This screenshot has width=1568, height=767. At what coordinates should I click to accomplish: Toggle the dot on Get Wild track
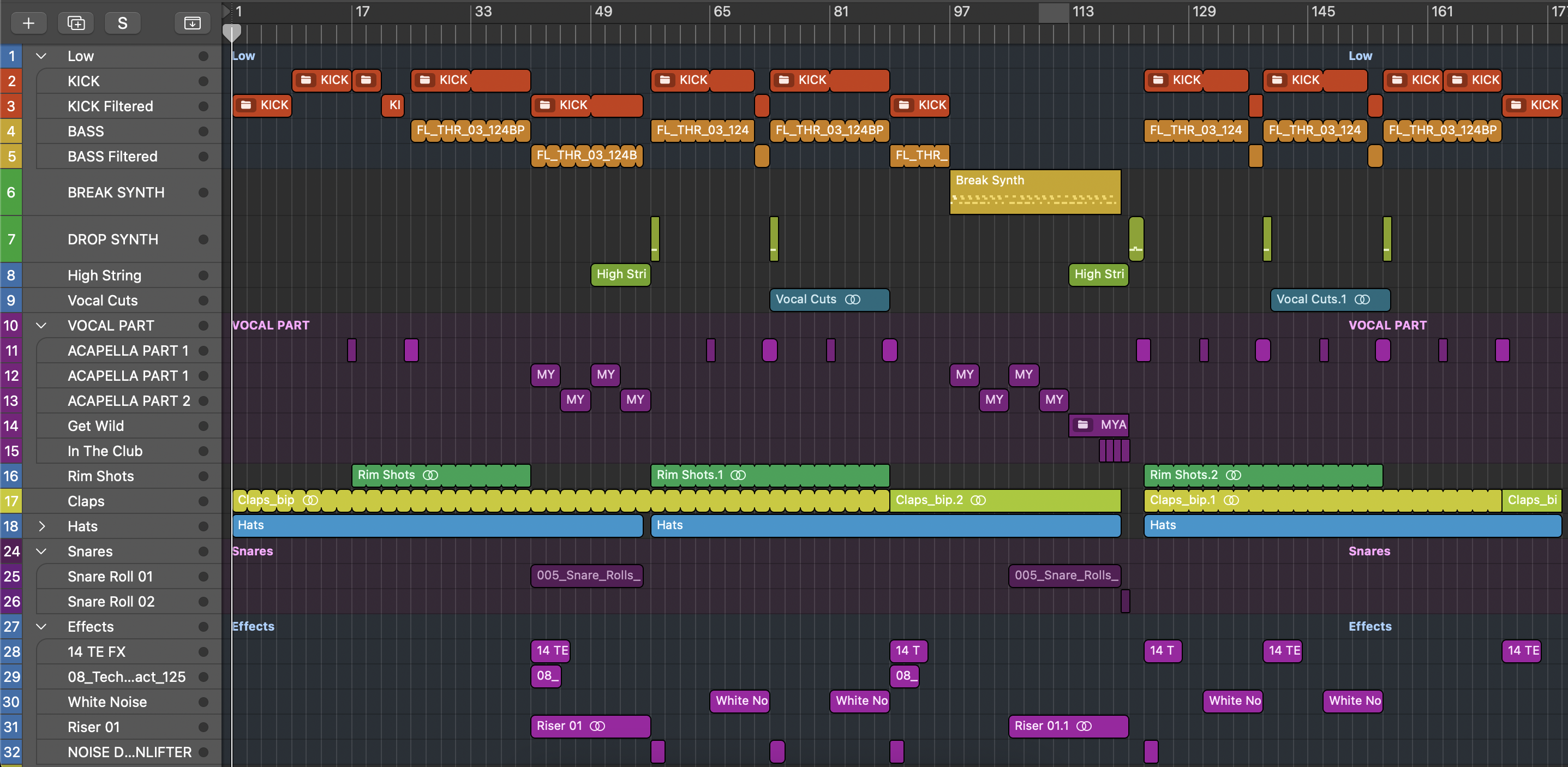(204, 426)
